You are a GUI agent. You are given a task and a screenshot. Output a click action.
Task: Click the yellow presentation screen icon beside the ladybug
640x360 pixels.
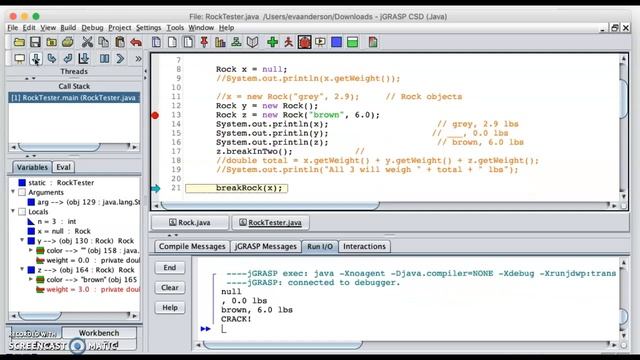click(x=320, y=42)
